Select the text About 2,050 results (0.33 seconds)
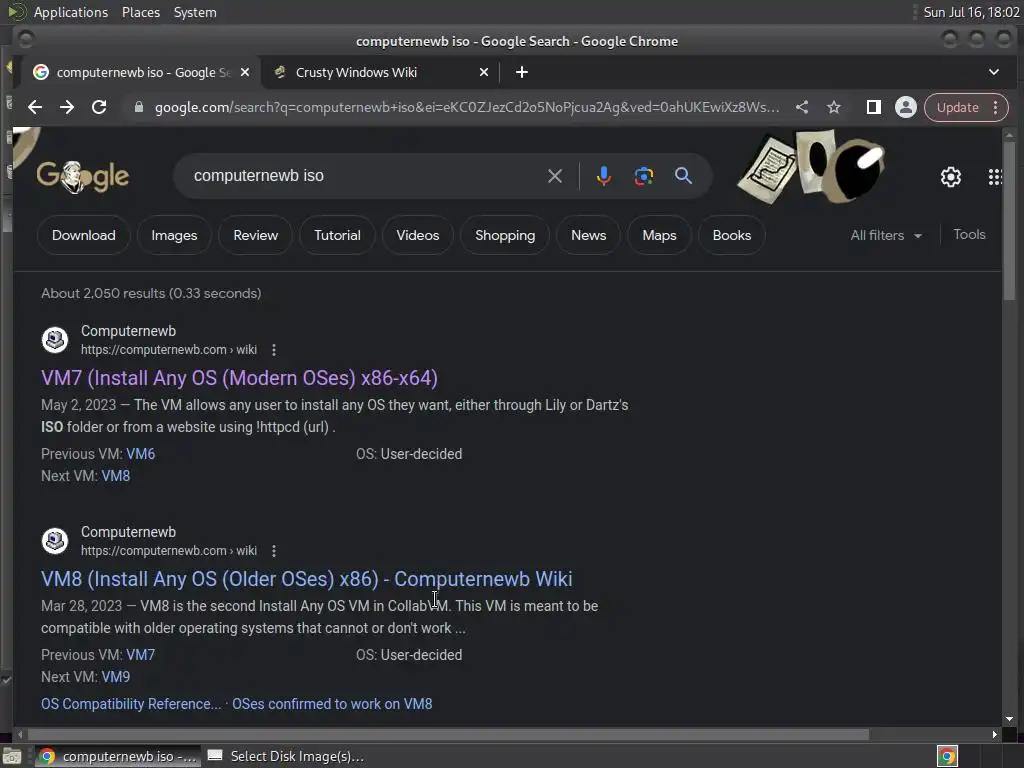 click(x=151, y=293)
